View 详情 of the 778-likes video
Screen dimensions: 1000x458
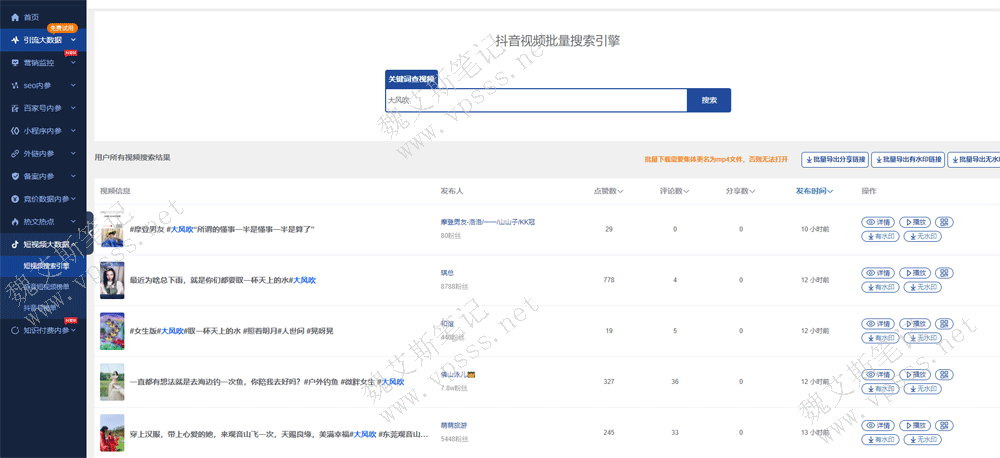click(x=879, y=273)
